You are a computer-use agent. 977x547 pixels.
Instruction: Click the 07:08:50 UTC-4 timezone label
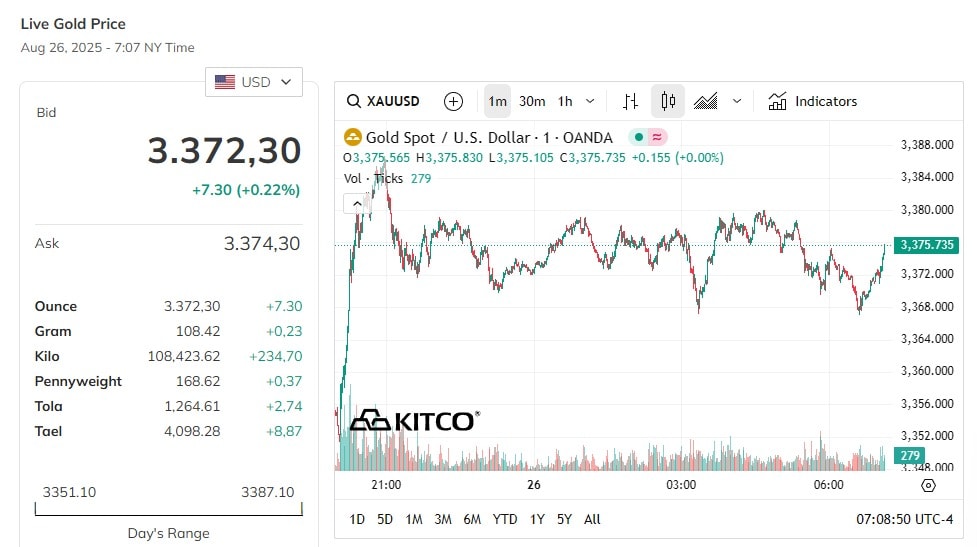905,519
